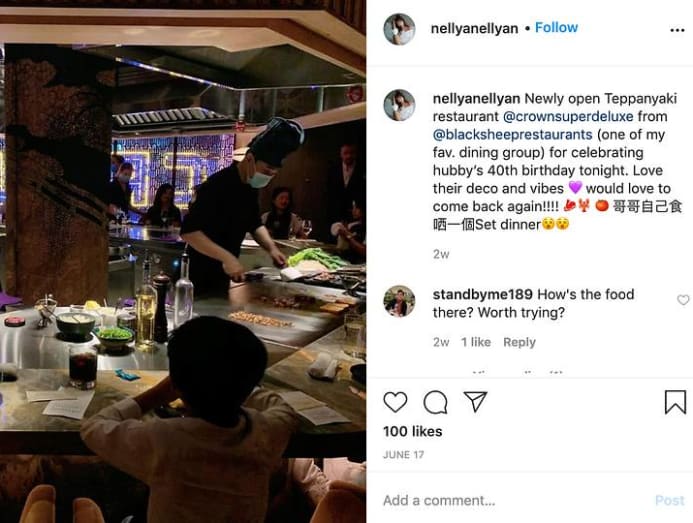Viewport: 693px width, 523px height.
Task: View the 100 likes list
Action: [x=413, y=431]
